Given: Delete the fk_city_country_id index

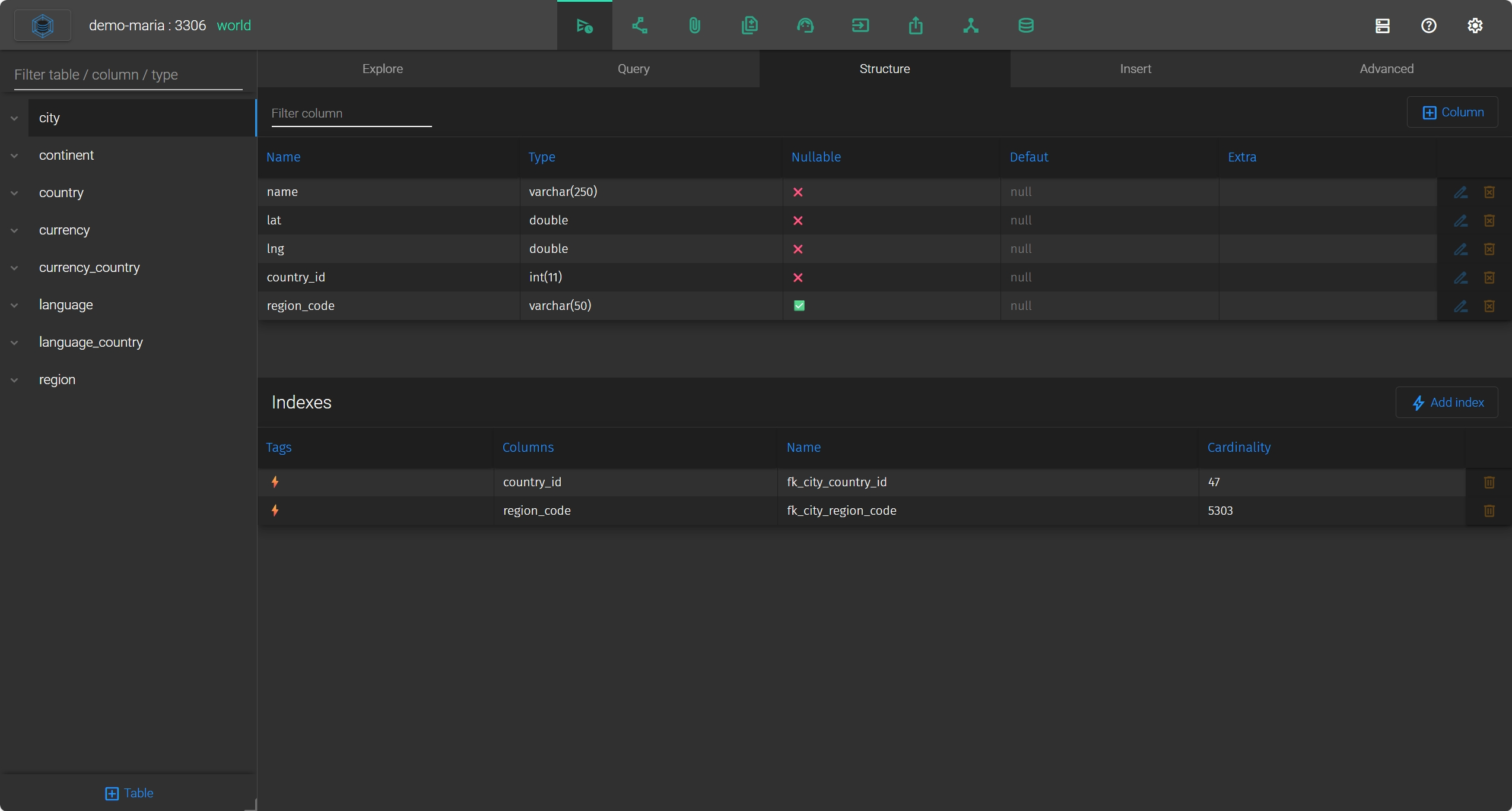Looking at the screenshot, I should tap(1489, 482).
